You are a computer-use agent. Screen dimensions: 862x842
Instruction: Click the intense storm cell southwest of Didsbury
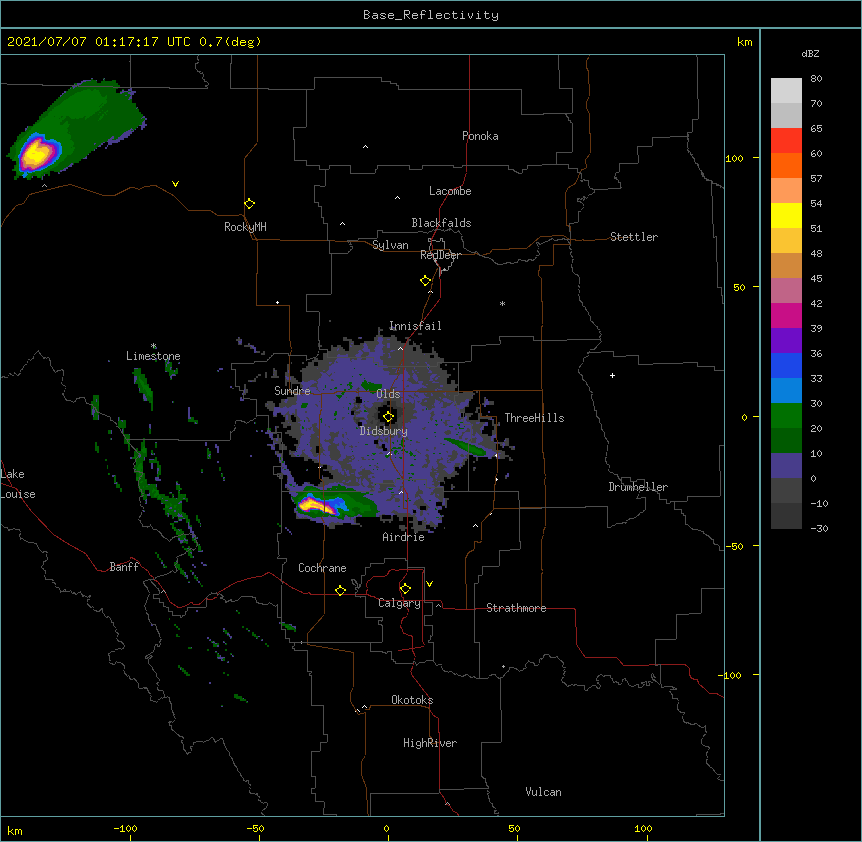pos(319,504)
